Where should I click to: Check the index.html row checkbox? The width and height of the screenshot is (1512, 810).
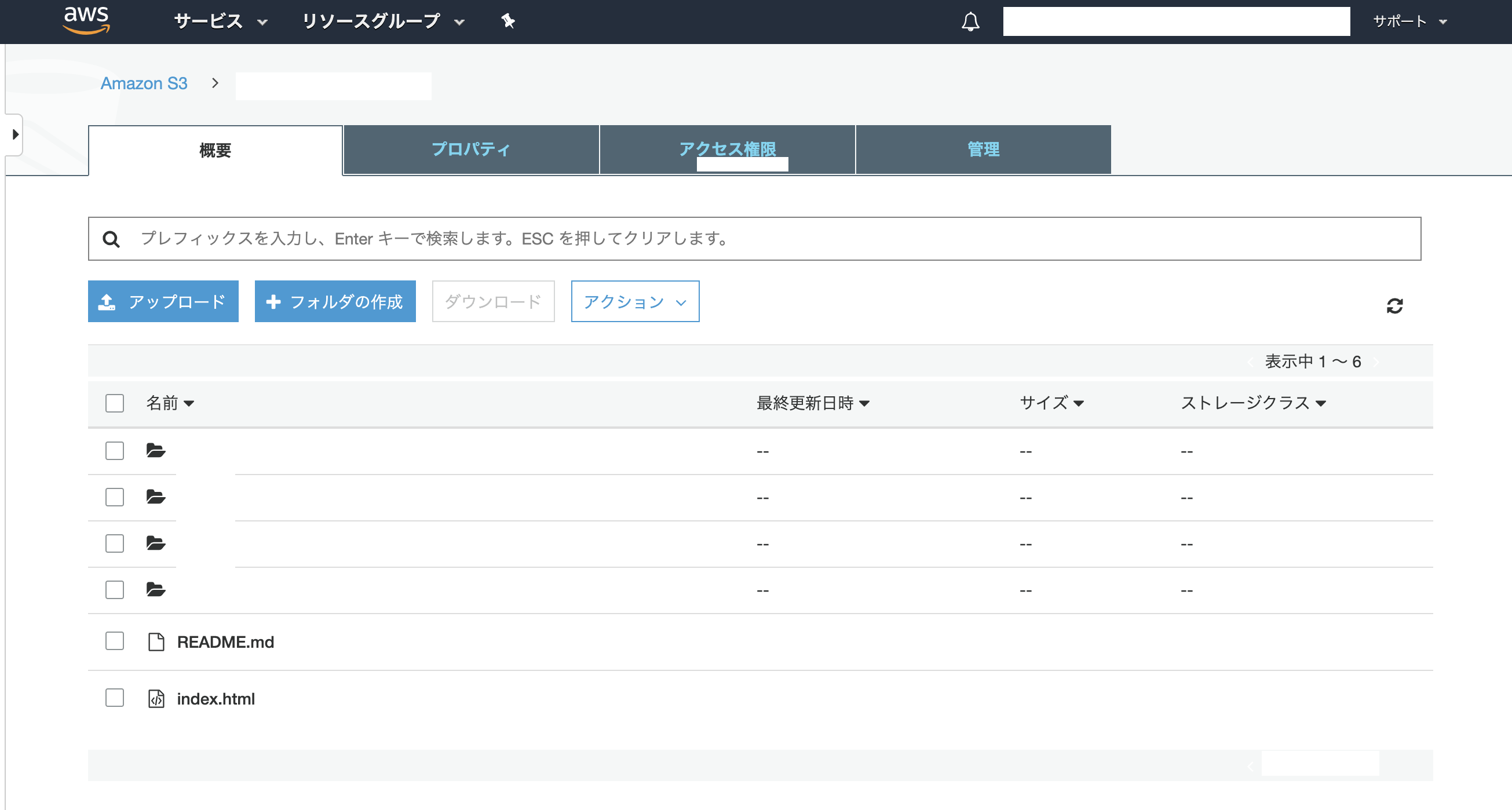click(115, 698)
